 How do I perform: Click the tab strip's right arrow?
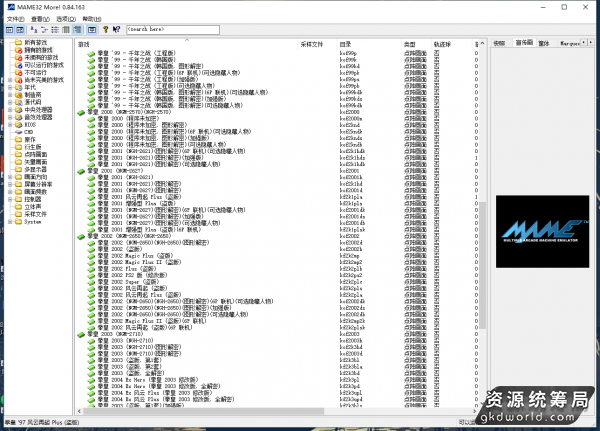pos(591,42)
